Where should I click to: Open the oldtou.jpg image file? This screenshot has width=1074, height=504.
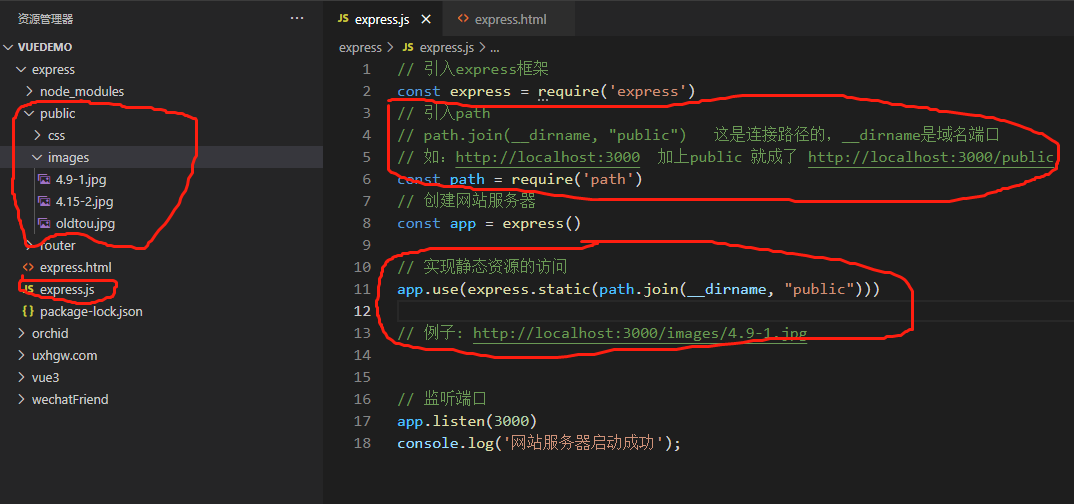[x=85, y=223]
